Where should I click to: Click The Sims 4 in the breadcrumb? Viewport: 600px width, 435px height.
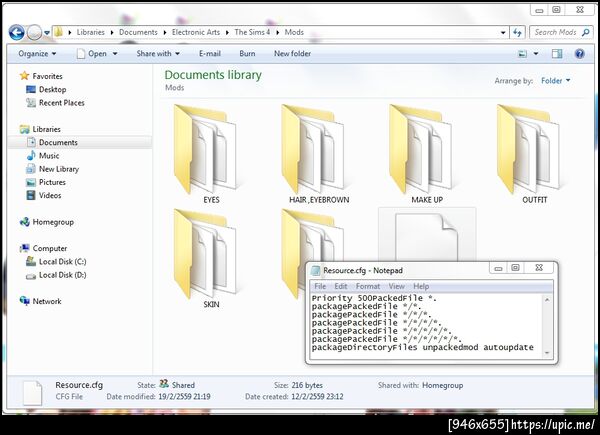pos(252,33)
